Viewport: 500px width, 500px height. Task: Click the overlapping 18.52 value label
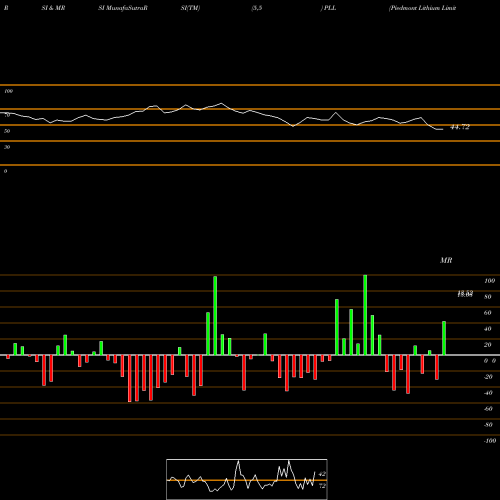pyautogui.click(x=465, y=294)
